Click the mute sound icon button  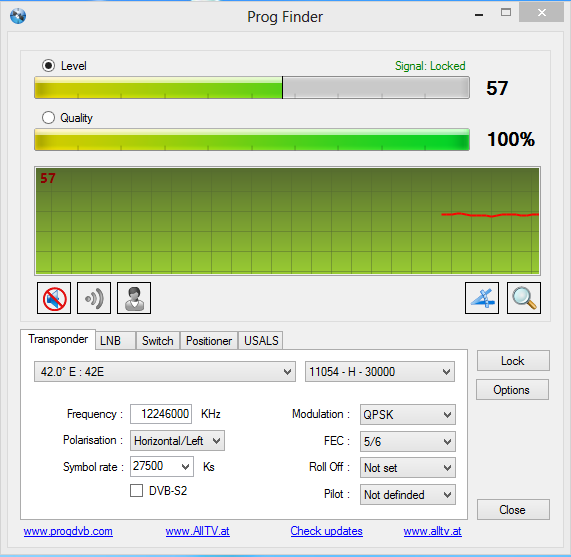tap(54, 298)
